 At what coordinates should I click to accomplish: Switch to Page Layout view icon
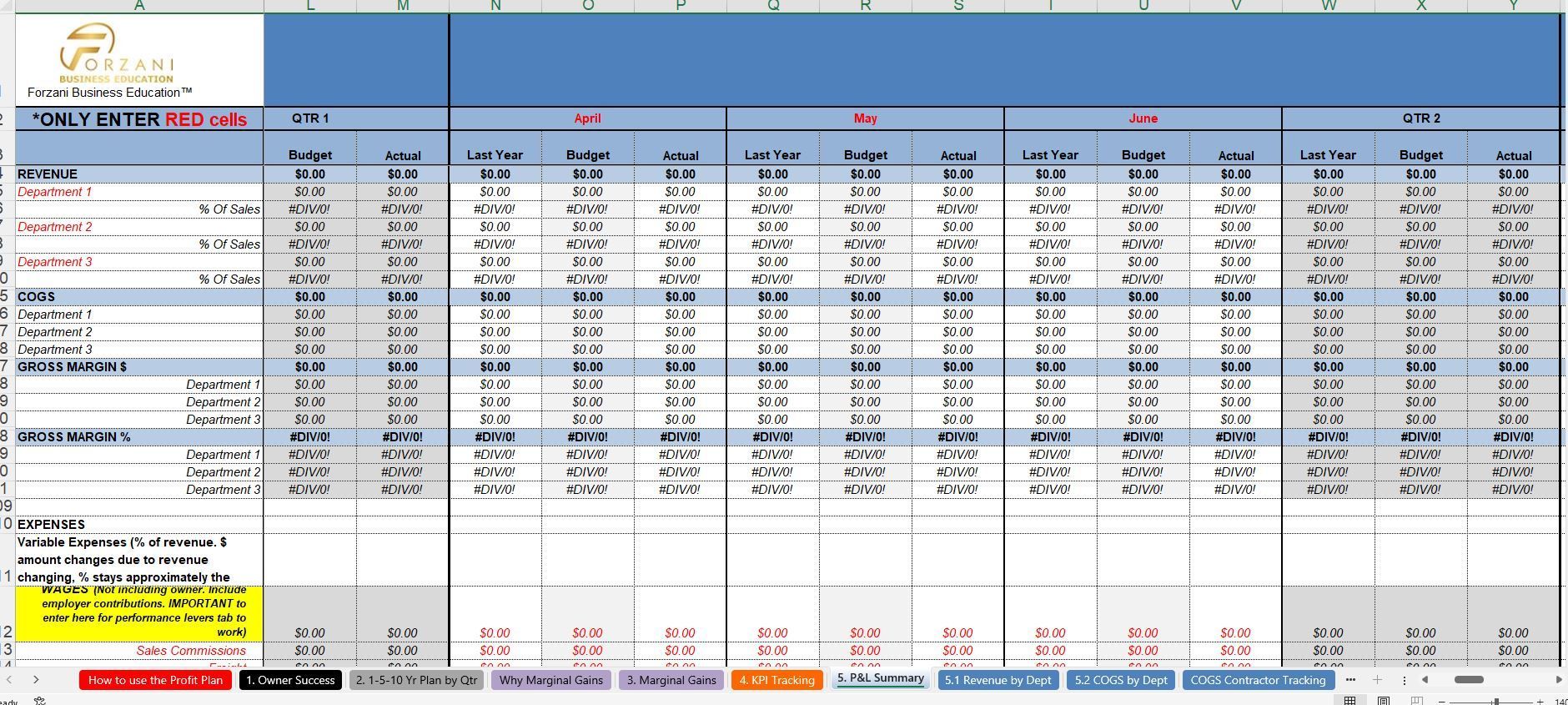tap(1384, 700)
